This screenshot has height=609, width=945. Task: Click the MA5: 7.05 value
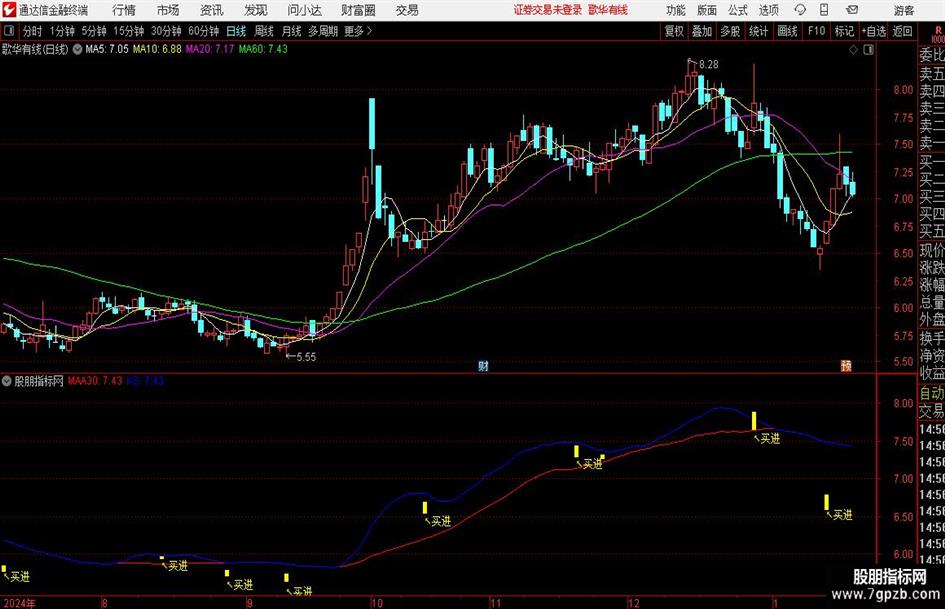(x=107, y=49)
